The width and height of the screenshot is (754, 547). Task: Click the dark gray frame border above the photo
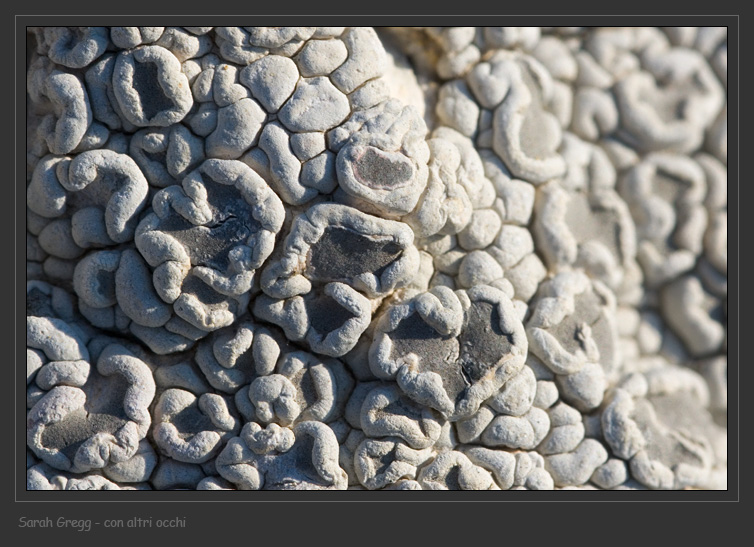pyautogui.click(x=377, y=20)
